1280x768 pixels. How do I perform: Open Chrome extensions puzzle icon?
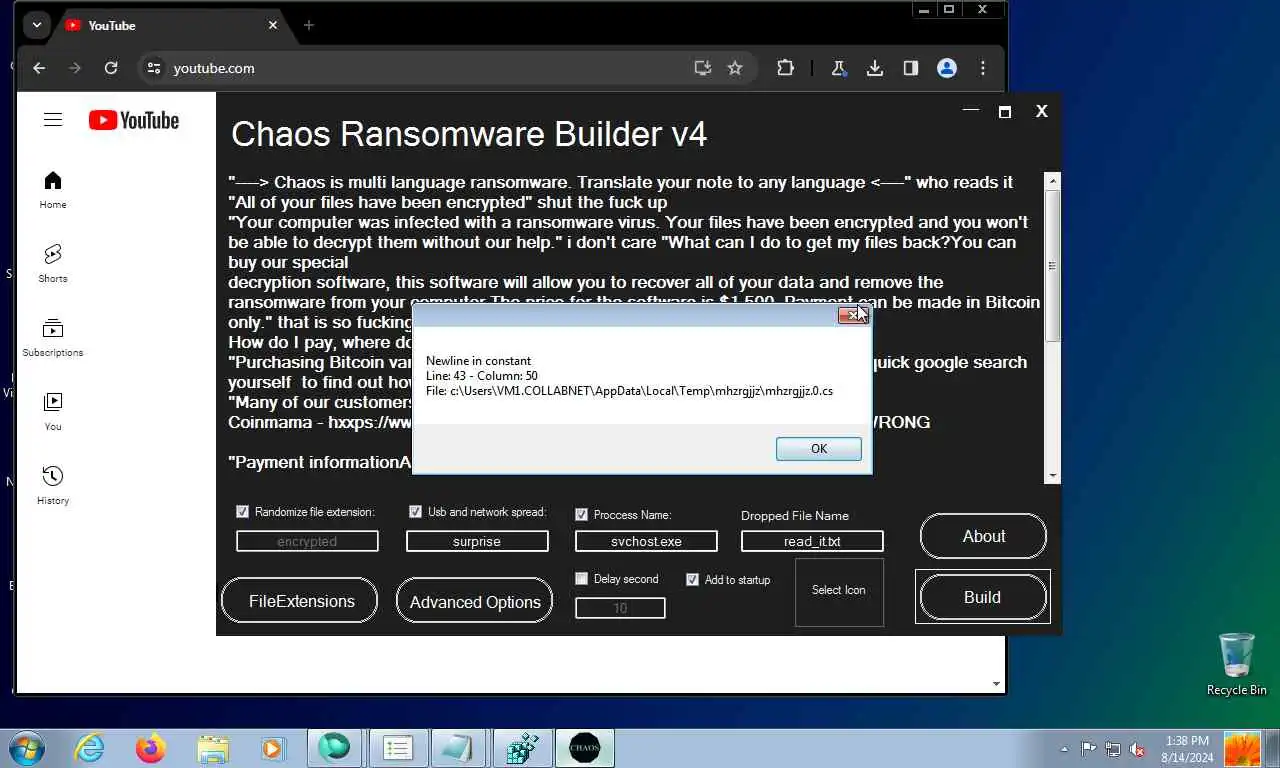click(785, 68)
